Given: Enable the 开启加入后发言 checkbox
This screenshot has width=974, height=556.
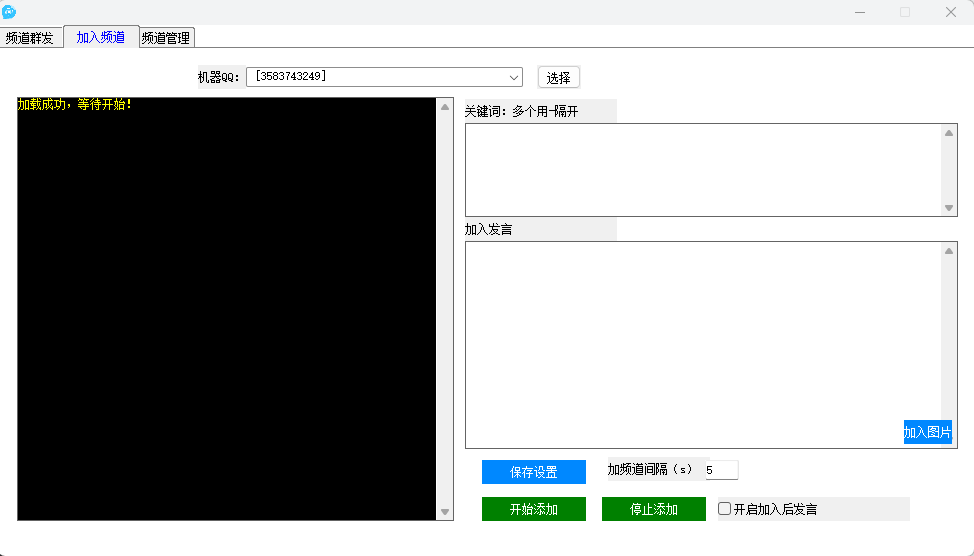Looking at the screenshot, I should coord(725,509).
